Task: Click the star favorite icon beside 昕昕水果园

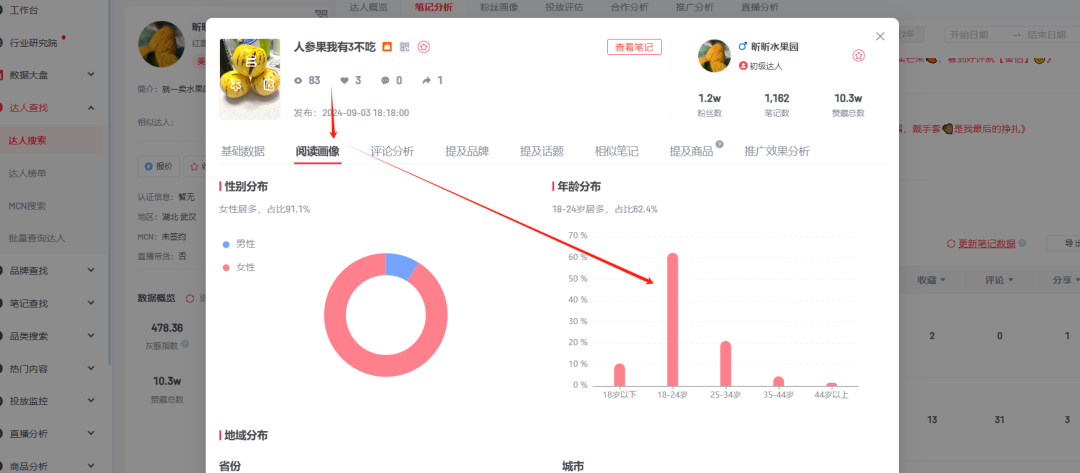Action: click(858, 56)
